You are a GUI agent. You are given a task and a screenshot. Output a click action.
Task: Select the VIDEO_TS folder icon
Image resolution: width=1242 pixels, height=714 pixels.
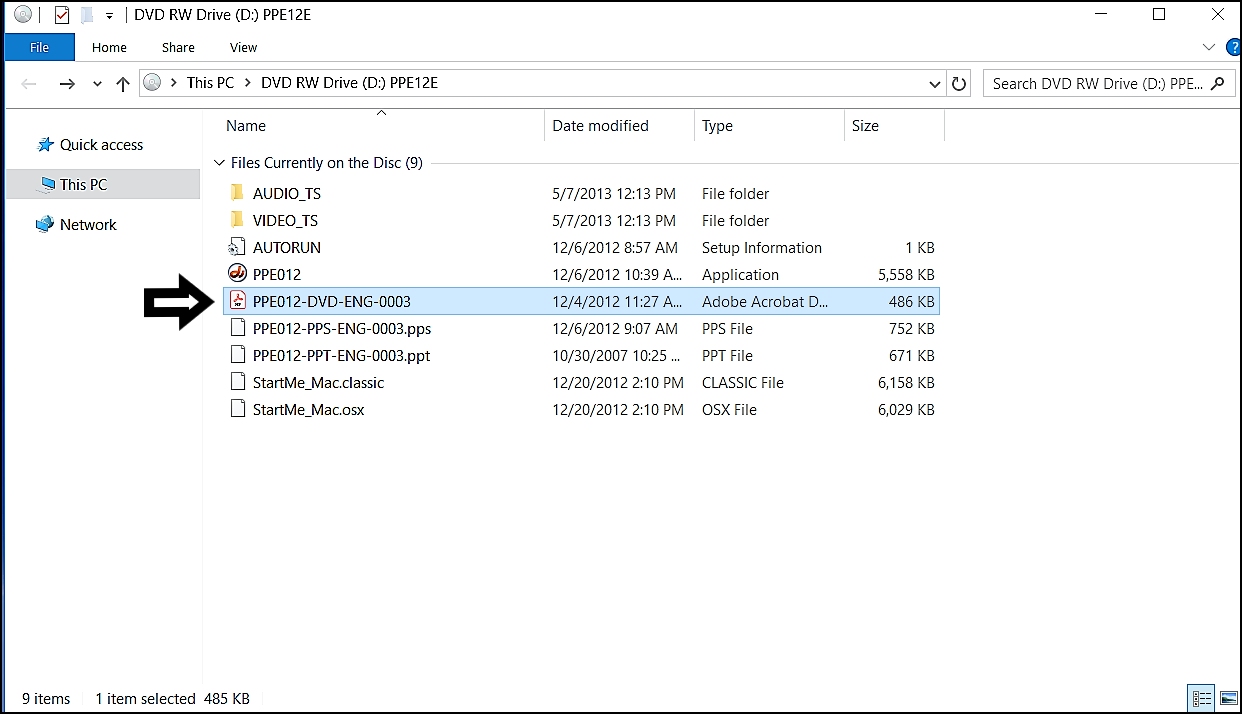pos(237,220)
